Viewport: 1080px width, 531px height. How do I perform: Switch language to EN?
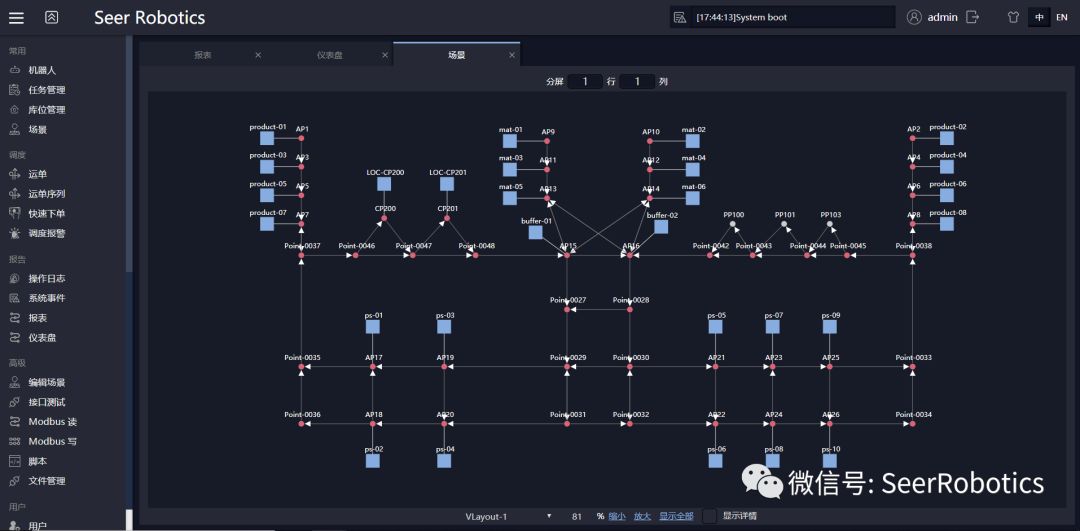pos(1061,17)
